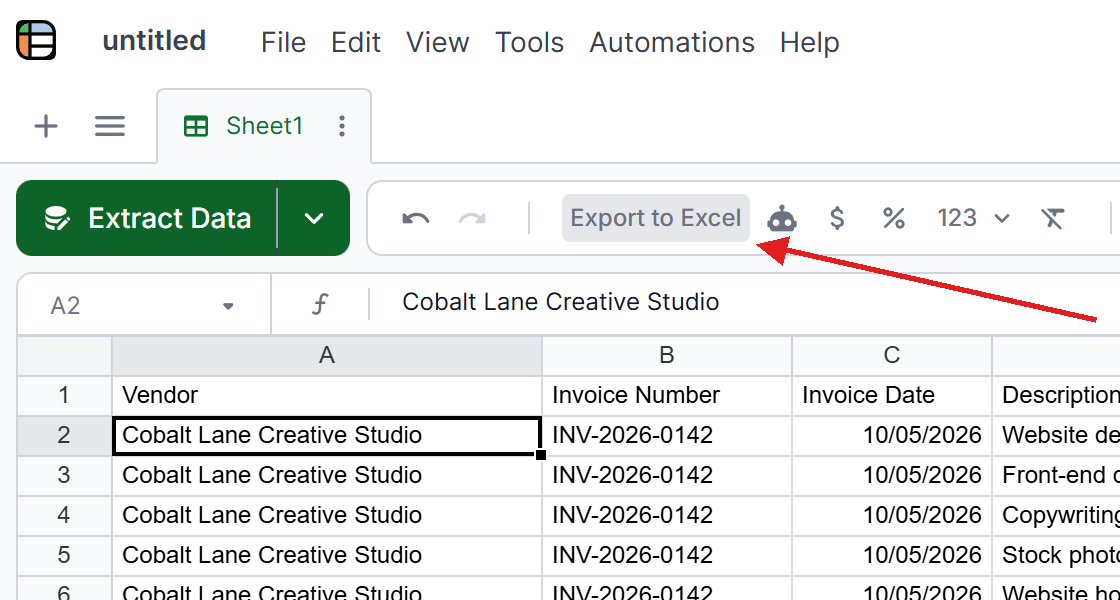Image resolution: width=1120 pixels, height=600 pixels.
Task: Select vendor cell in row 2
Action: [327, 435]
